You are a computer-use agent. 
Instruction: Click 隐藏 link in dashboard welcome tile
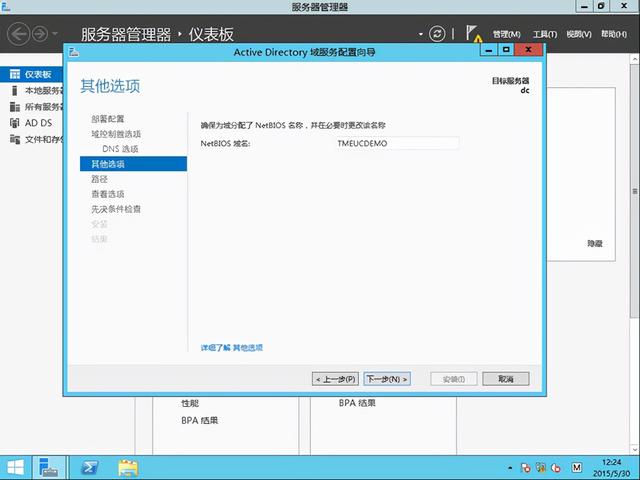point(595,243)
